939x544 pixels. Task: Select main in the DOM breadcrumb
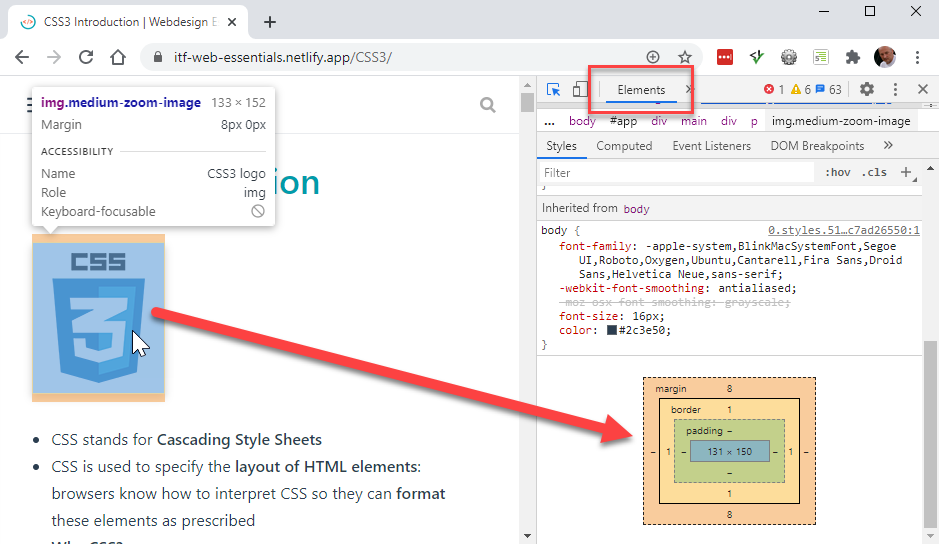tap(693, 122)
